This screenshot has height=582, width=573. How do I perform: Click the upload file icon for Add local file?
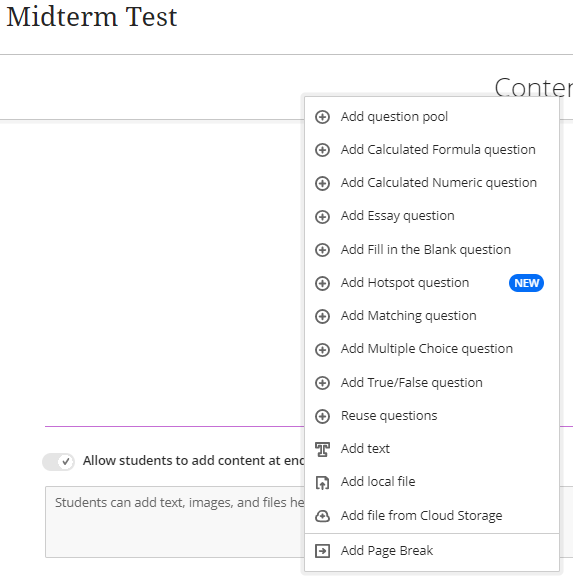(x=322, y=483)
